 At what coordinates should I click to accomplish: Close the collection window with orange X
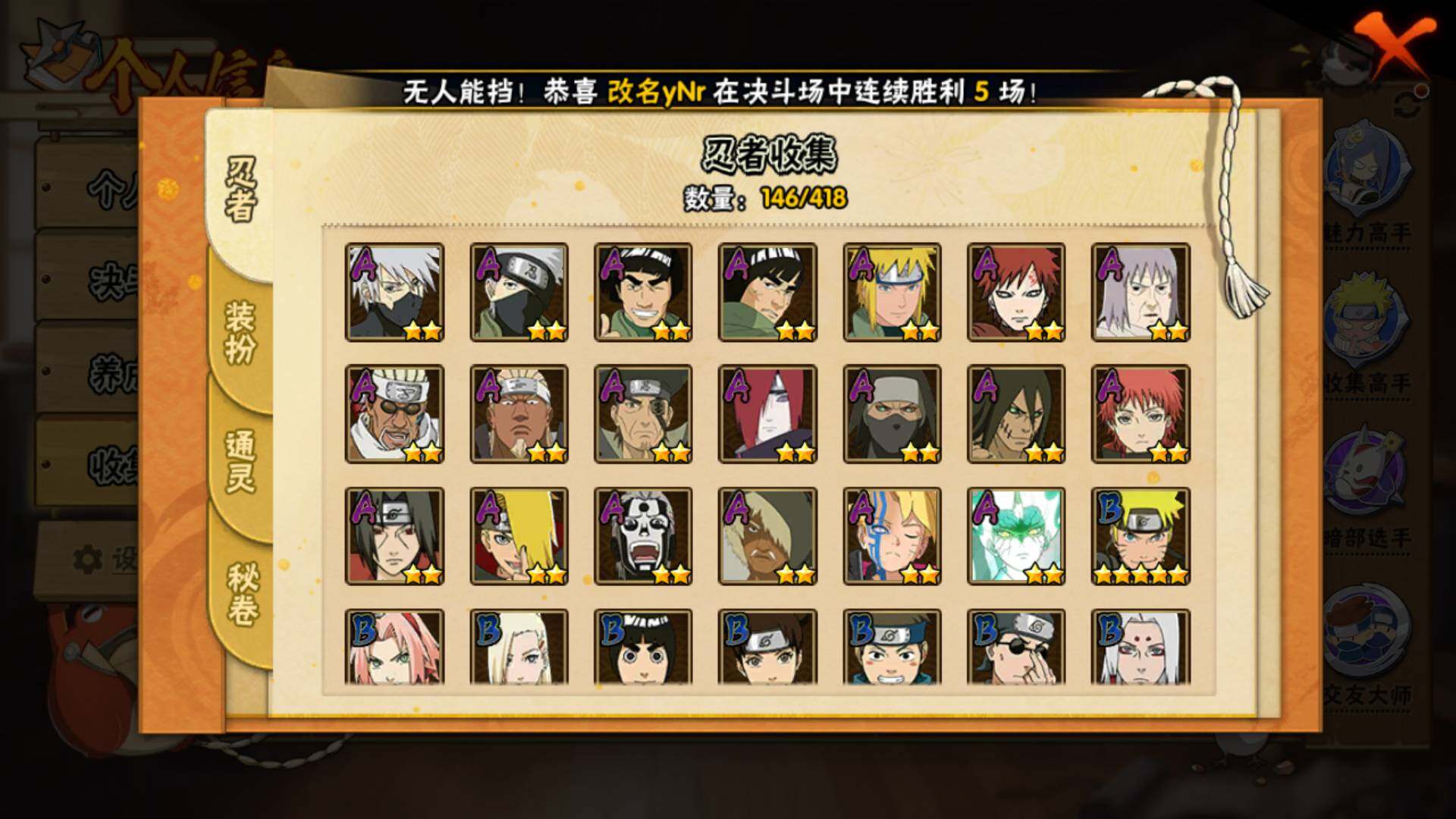point(1394,47)
